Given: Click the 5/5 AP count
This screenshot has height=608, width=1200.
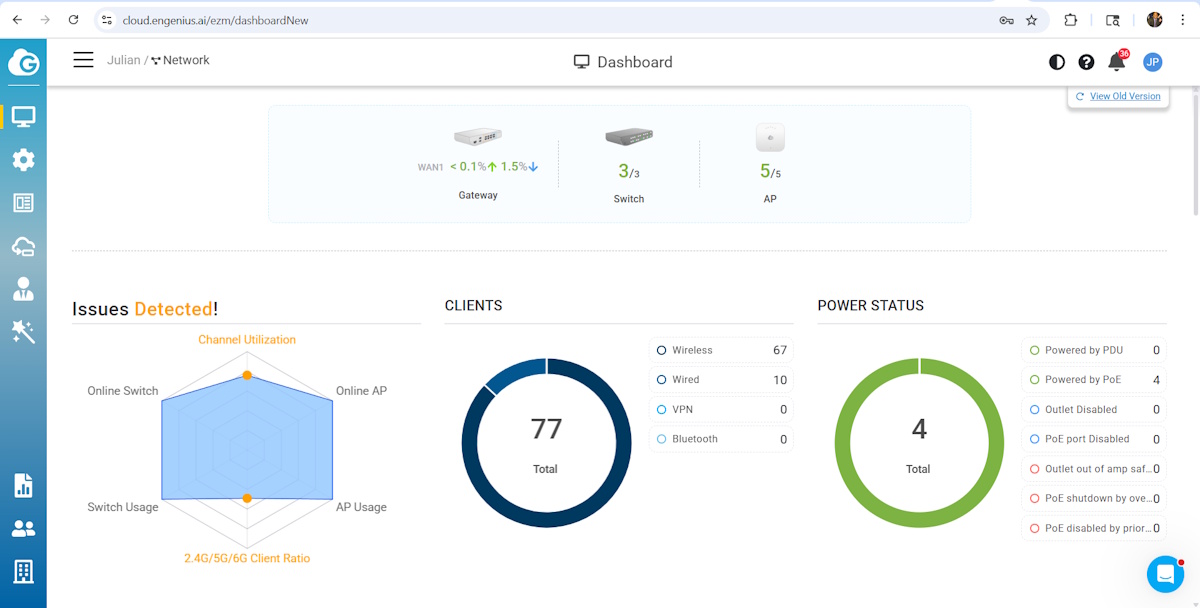Looking at the screenshot, I should [770, 172].
